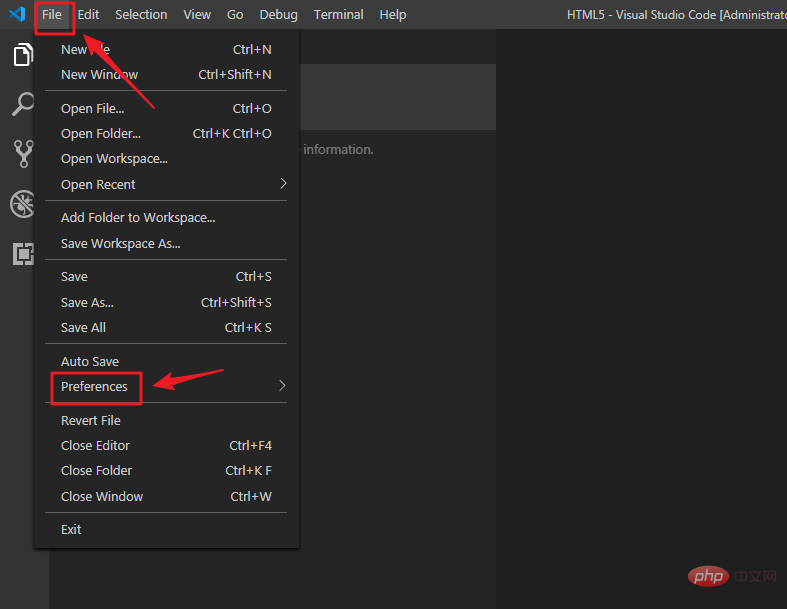The height and width of the screenshot is (609, 787).
Task: Open the Terminal menu
Action: tap(339, 14)
